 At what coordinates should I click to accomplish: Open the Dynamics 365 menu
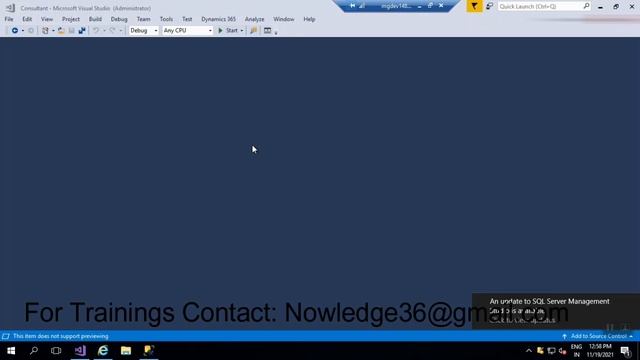pos(218,19)
